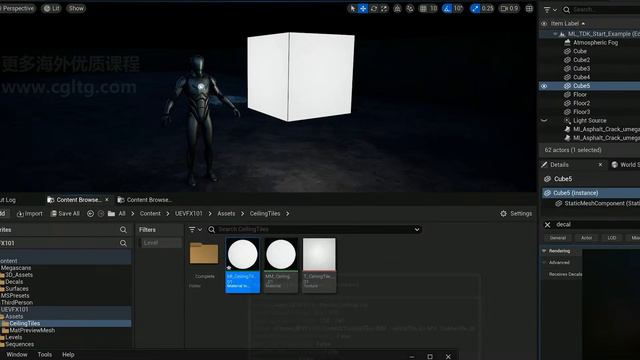Open the Lit view mode menu
Screen dimensions: 640x360
point(51,9)
